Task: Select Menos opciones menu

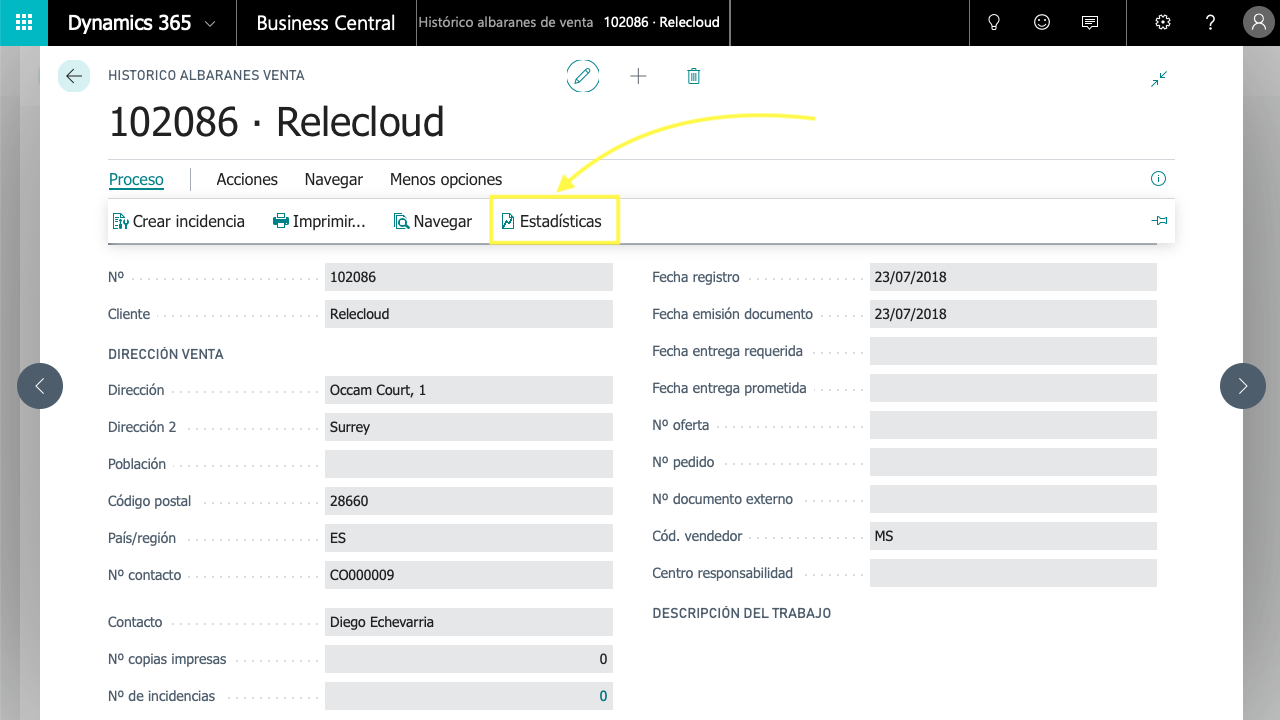Action: [x=446, y=180]
